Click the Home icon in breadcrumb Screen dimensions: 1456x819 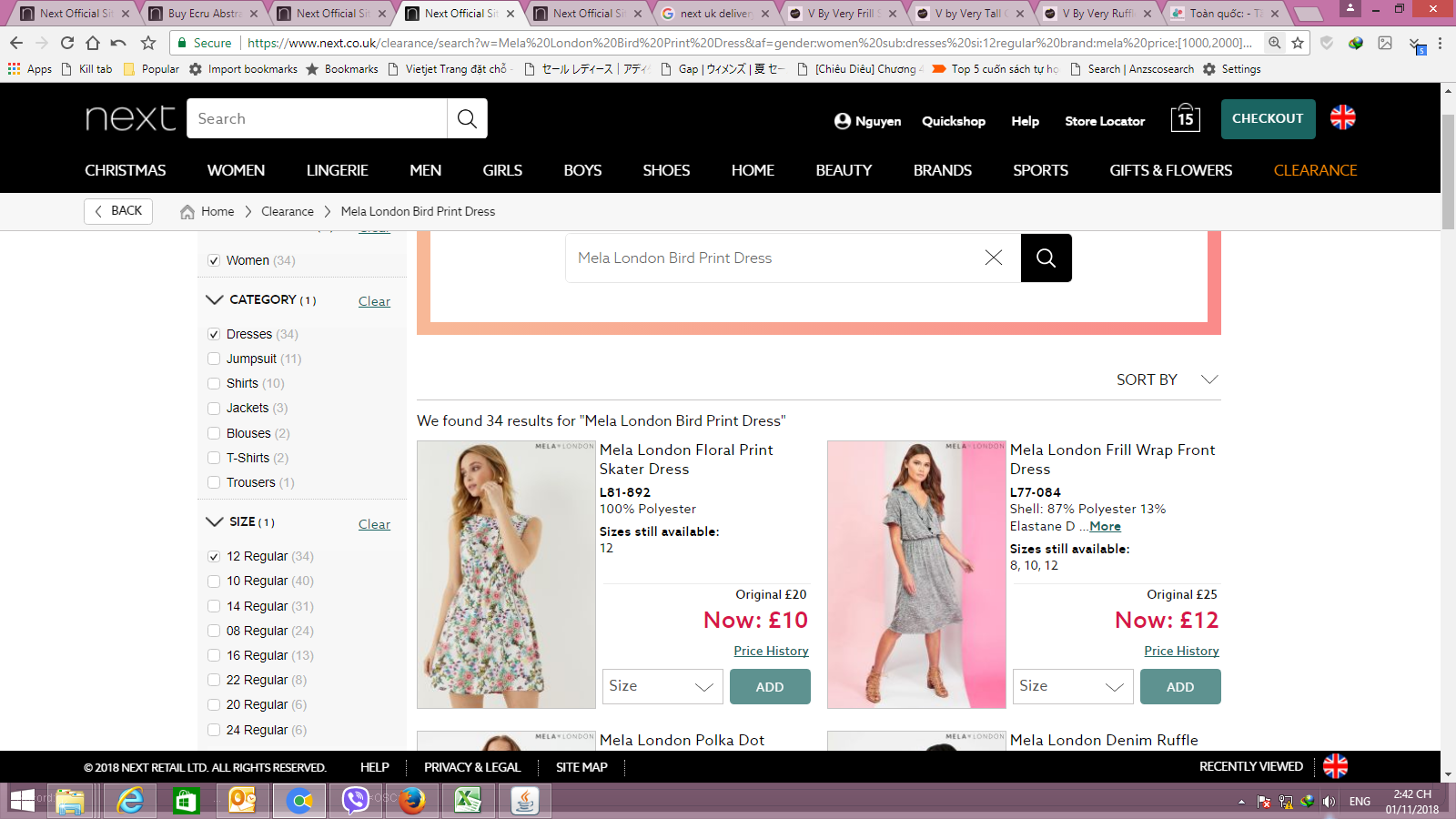[187, 212]
